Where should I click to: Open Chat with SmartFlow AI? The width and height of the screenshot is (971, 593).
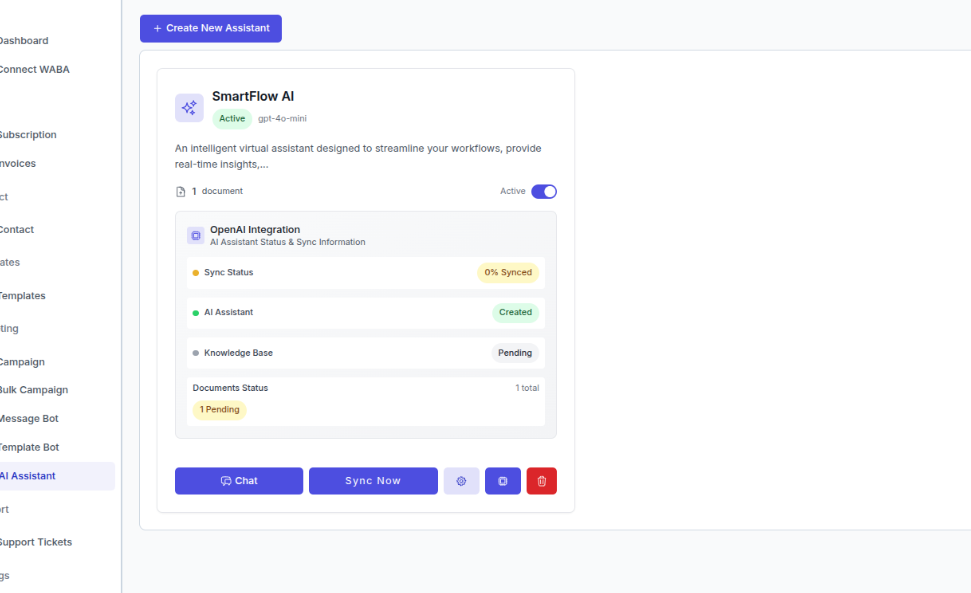(x=238, y=481)
